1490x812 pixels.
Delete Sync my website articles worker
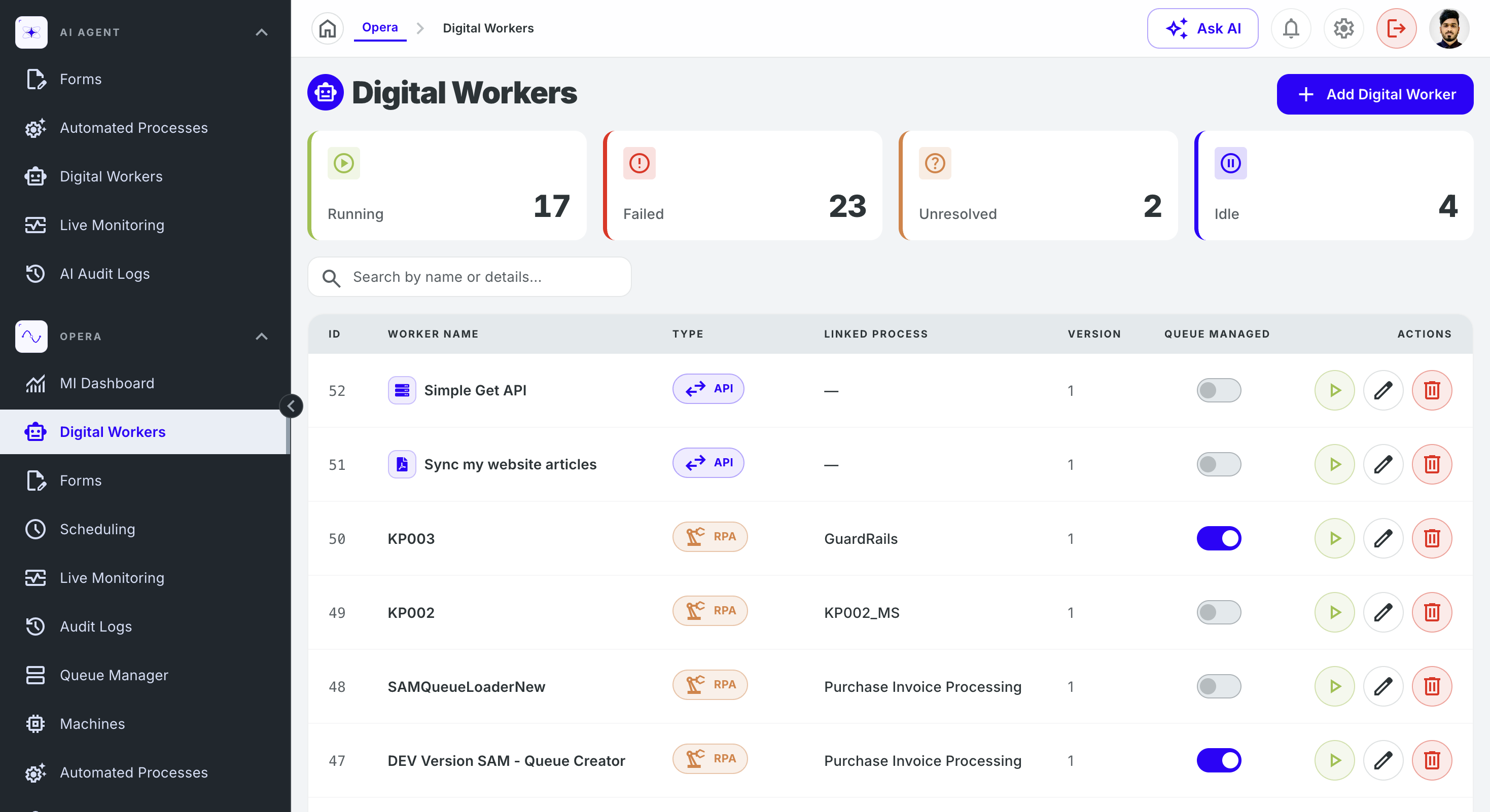pyautogui.click(x=1432, y=464)
